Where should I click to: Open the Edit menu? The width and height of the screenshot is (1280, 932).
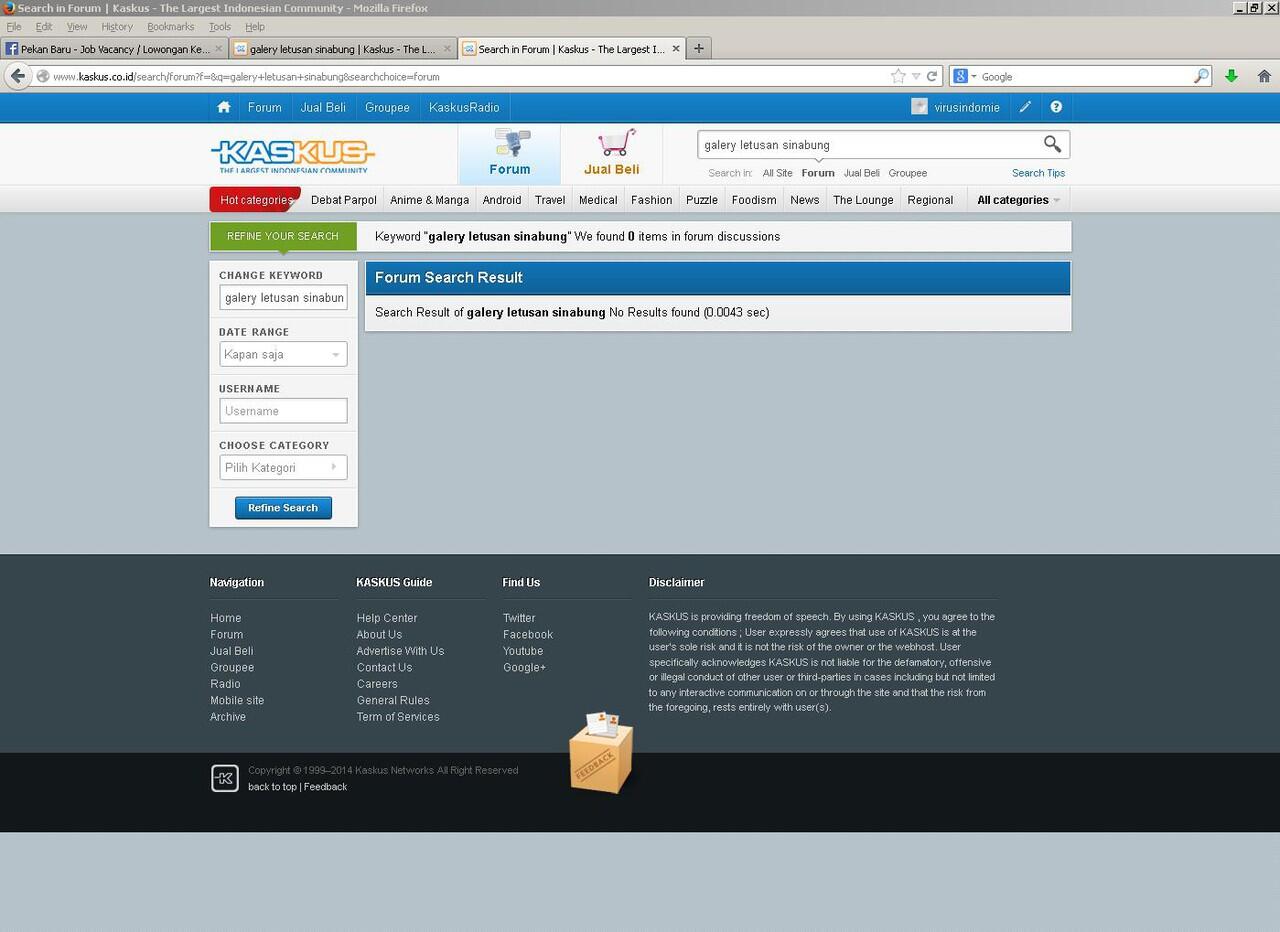pyautogui.click(x=44, y=27)
